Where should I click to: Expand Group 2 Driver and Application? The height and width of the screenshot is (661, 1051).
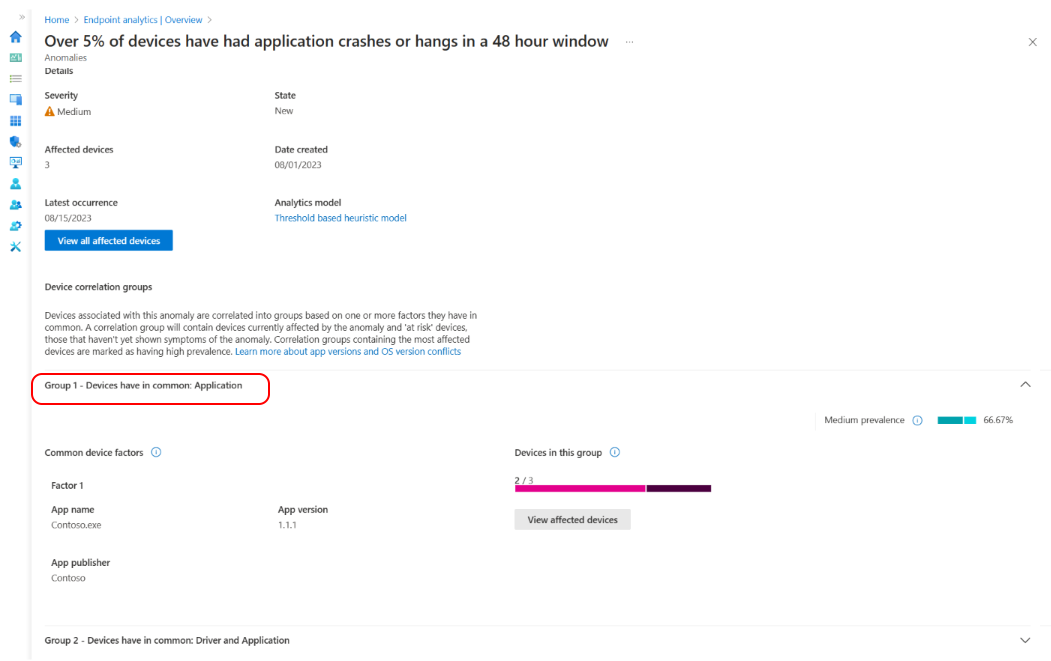tap(1025, 640)
